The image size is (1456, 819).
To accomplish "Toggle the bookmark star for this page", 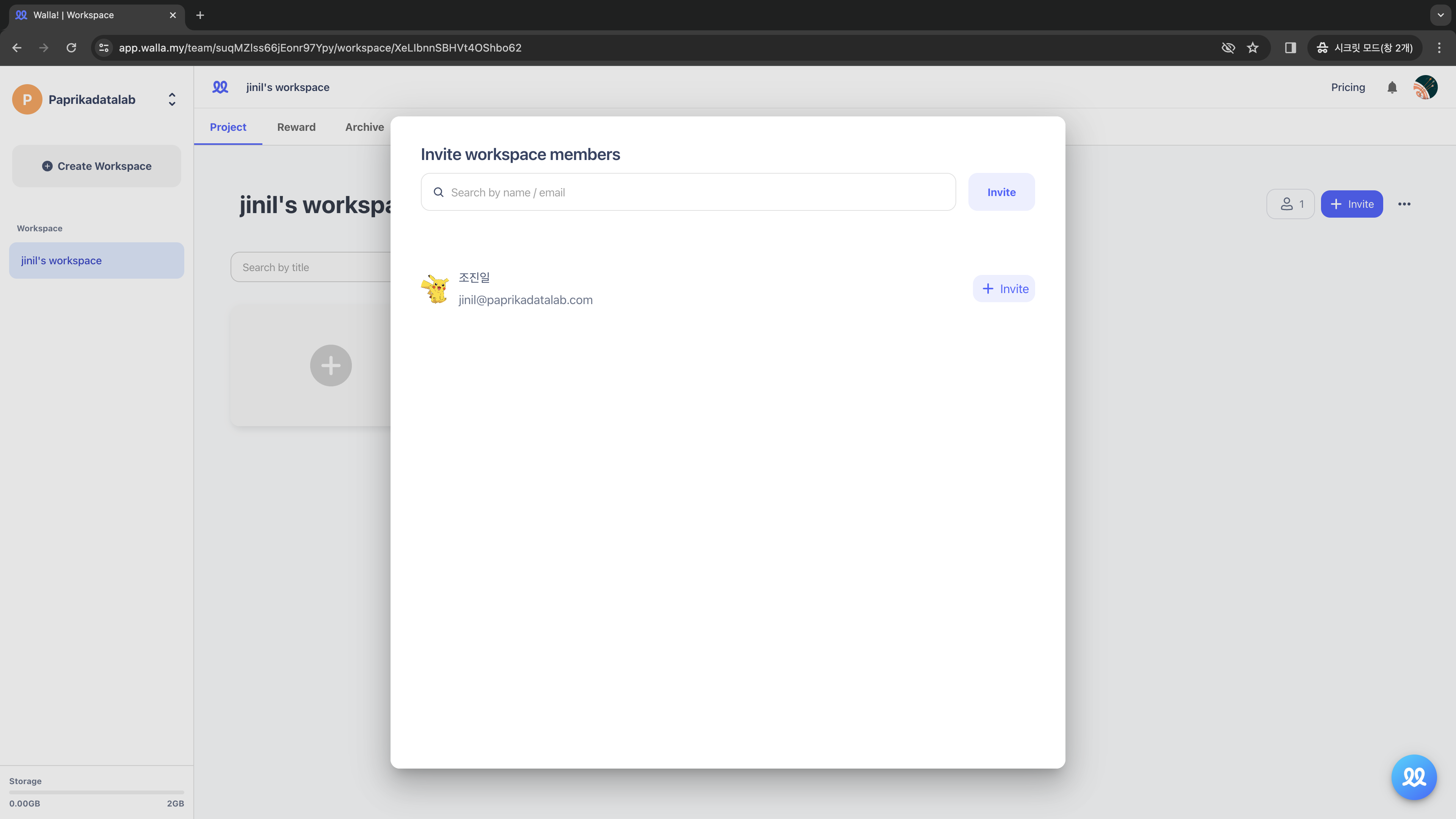I will [x=1253, y=47].
